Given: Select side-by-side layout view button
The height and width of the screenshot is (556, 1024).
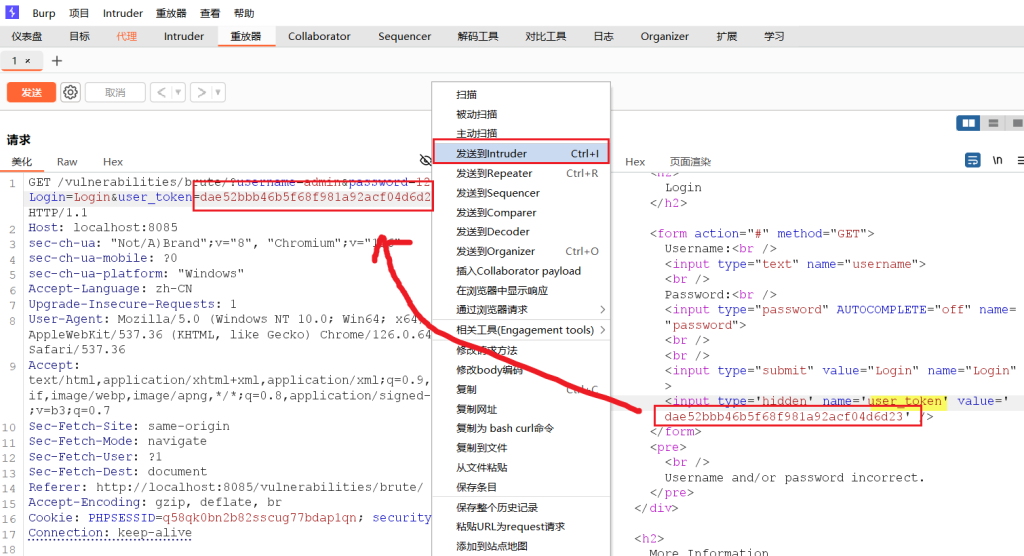Looking at the screenshot, I should point(967,122).
